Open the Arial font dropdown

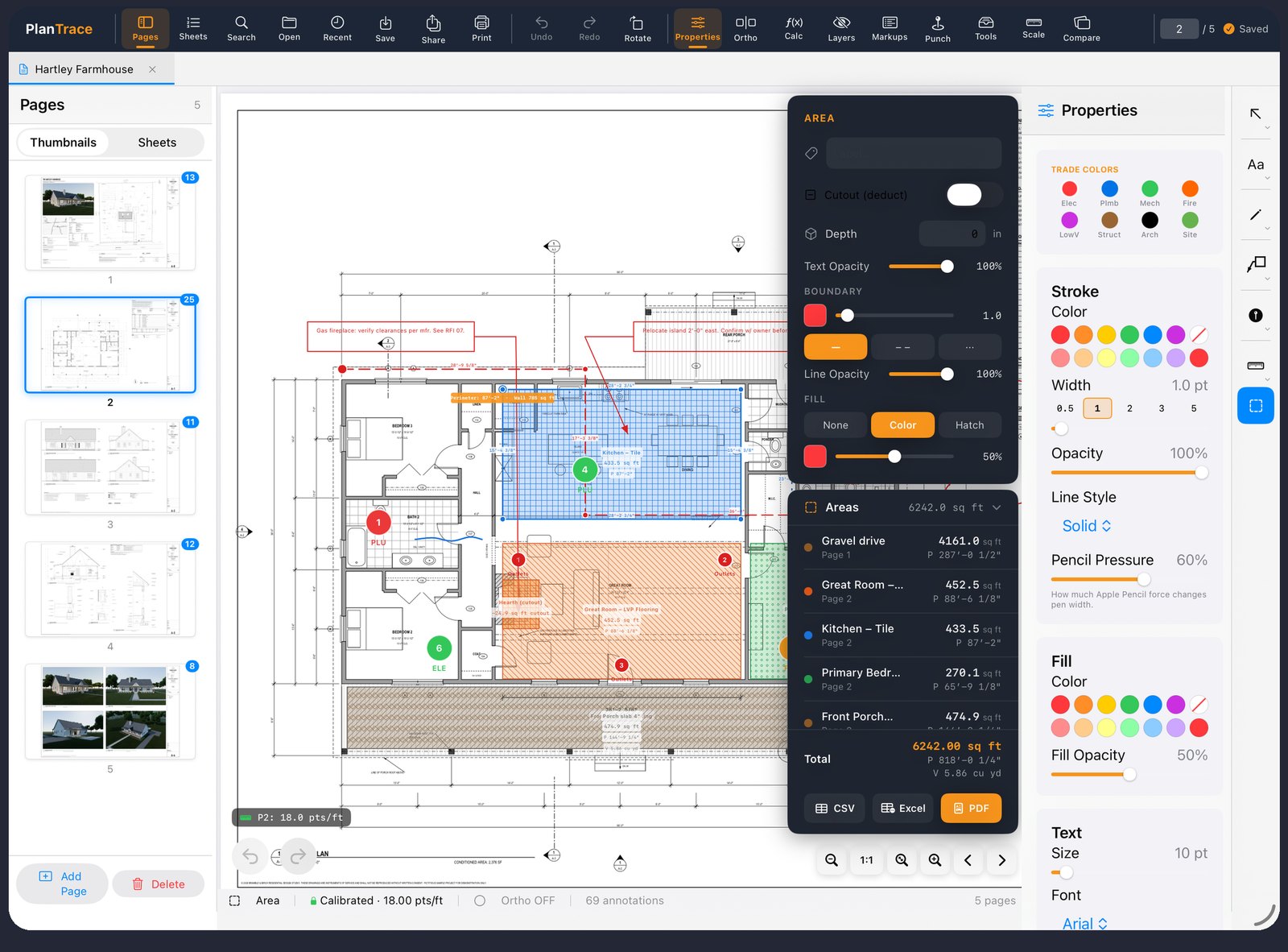[1085, 923]
